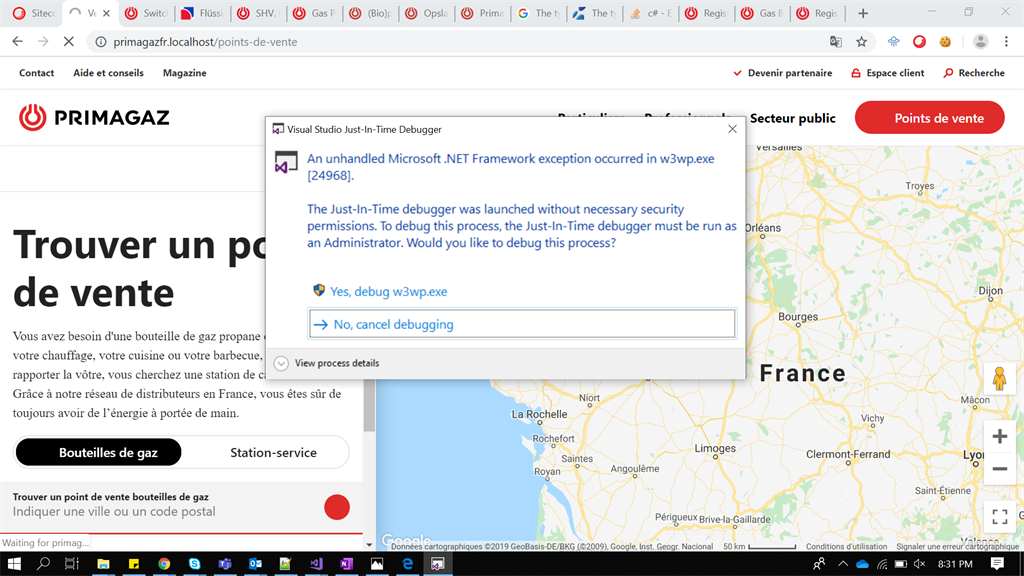Open Photos app from the taskbar
The image size is (1024, 576).
tap(377, 564)
